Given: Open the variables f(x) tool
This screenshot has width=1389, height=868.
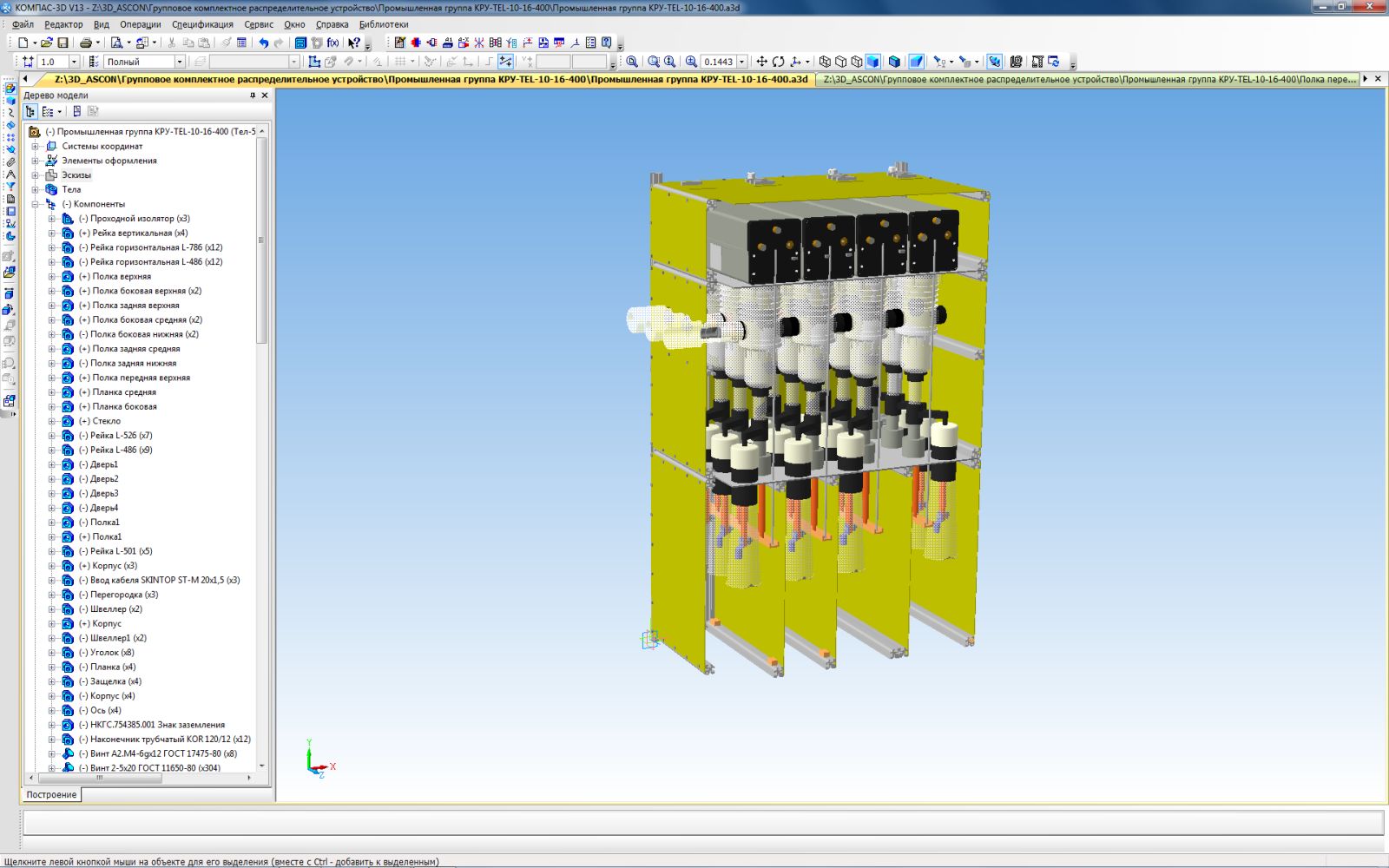Looking at the screenshot, I should click(x=332, y=43).
